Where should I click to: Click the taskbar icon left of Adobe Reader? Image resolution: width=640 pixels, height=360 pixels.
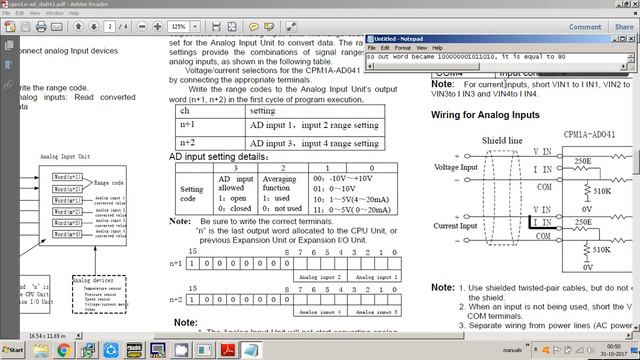coord(204,350)
